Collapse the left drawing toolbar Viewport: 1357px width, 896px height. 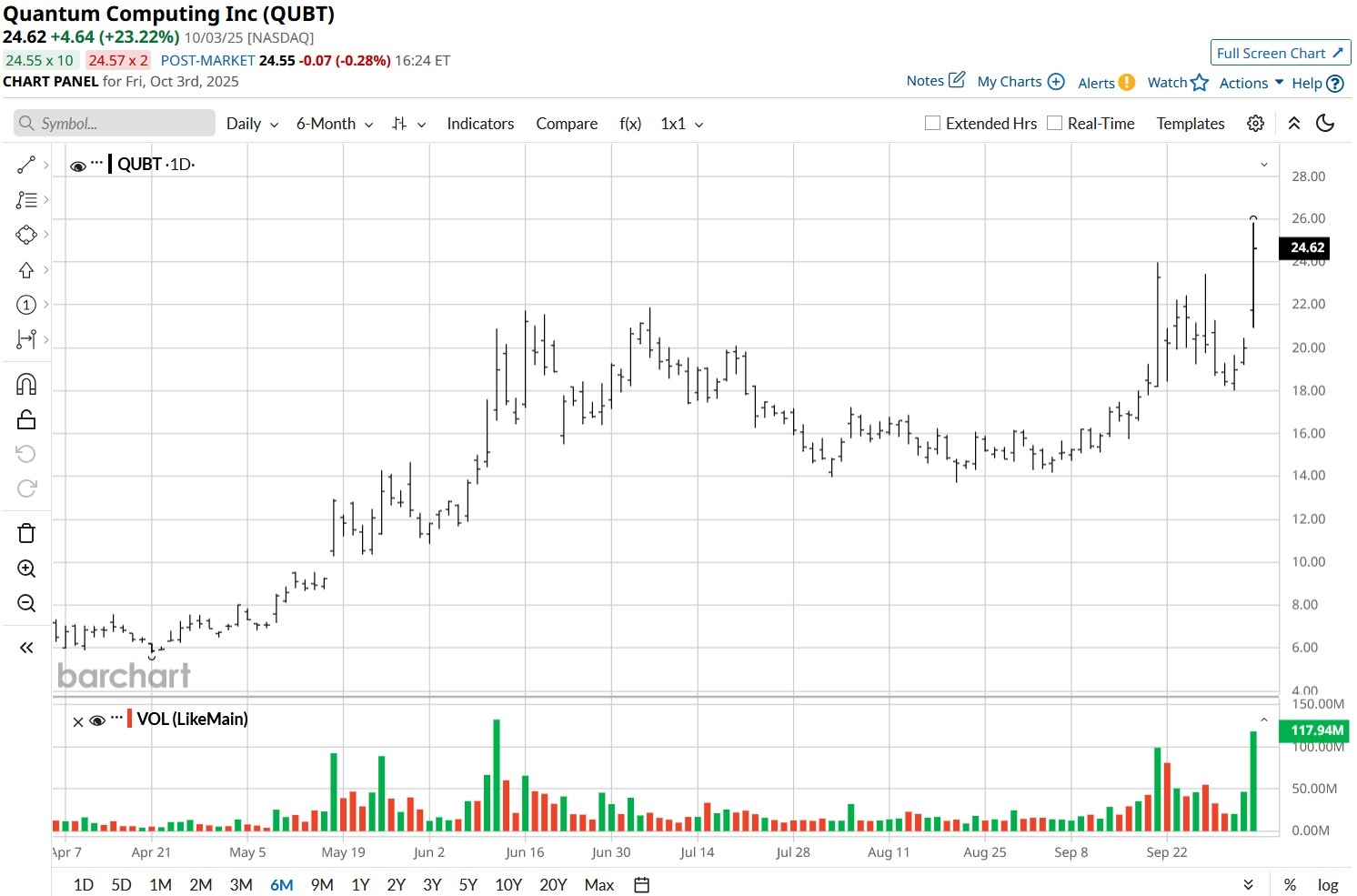pyautogui.click(x=26, y=648)
